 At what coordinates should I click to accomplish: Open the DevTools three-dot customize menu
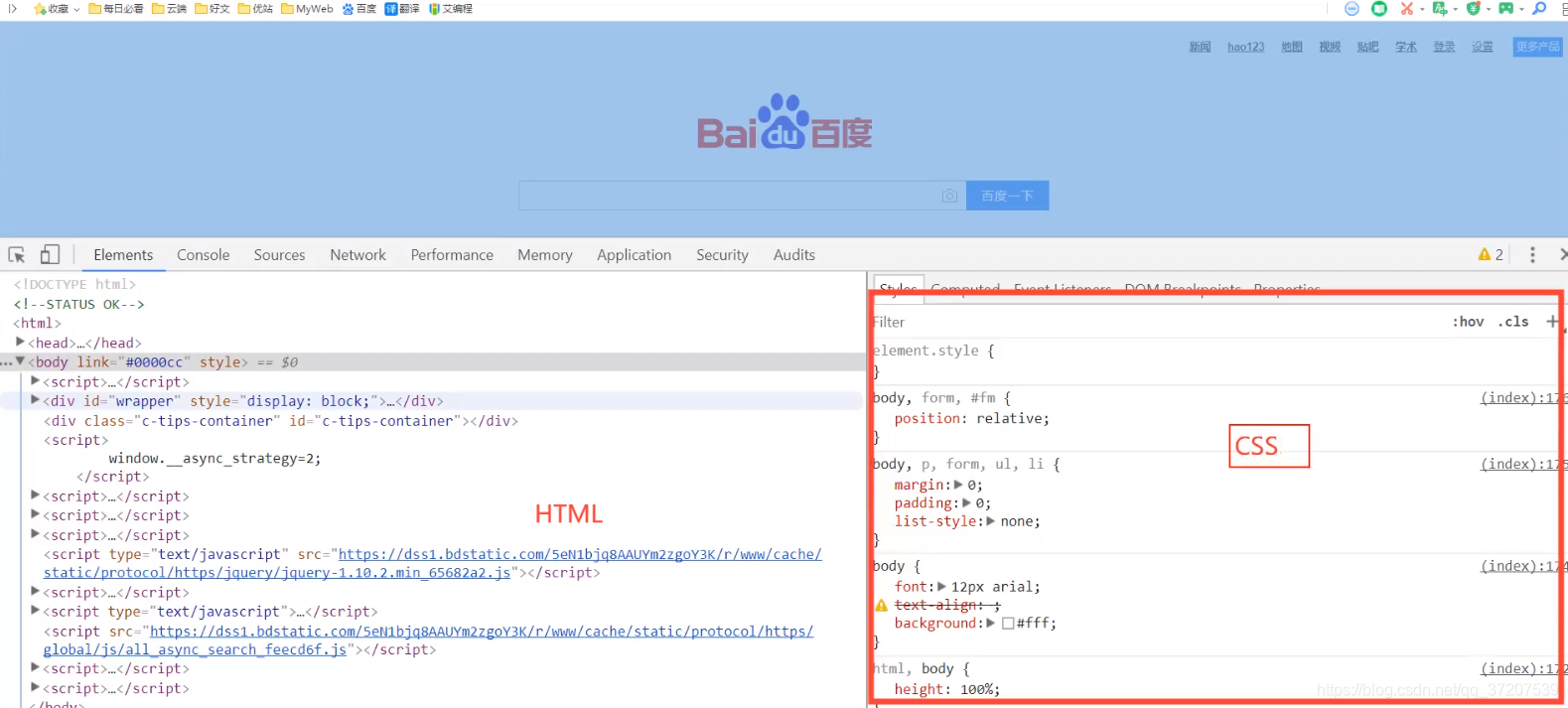click(1532, 255)
